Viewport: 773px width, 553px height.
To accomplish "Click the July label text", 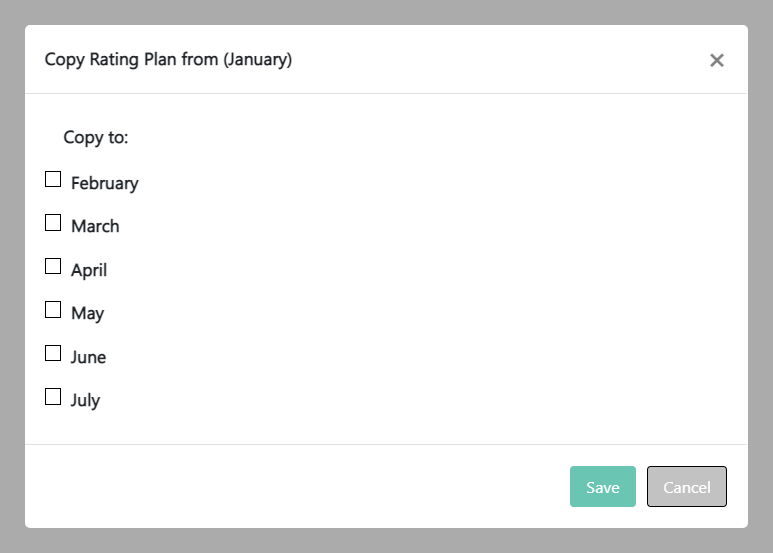I will click(85, 400).
